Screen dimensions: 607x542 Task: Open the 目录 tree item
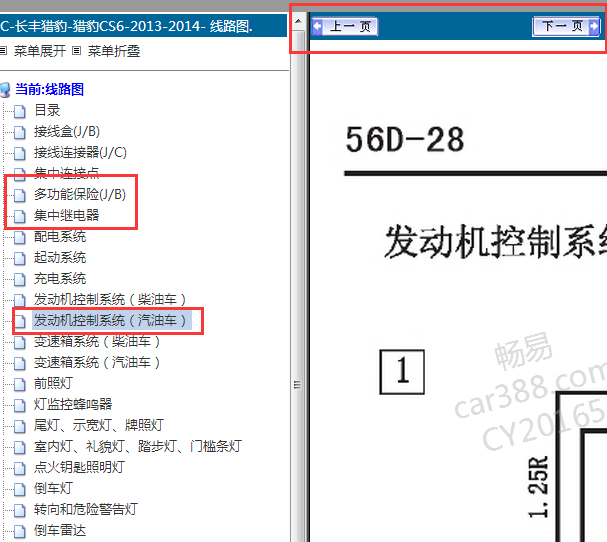click(x=47, y=110)
